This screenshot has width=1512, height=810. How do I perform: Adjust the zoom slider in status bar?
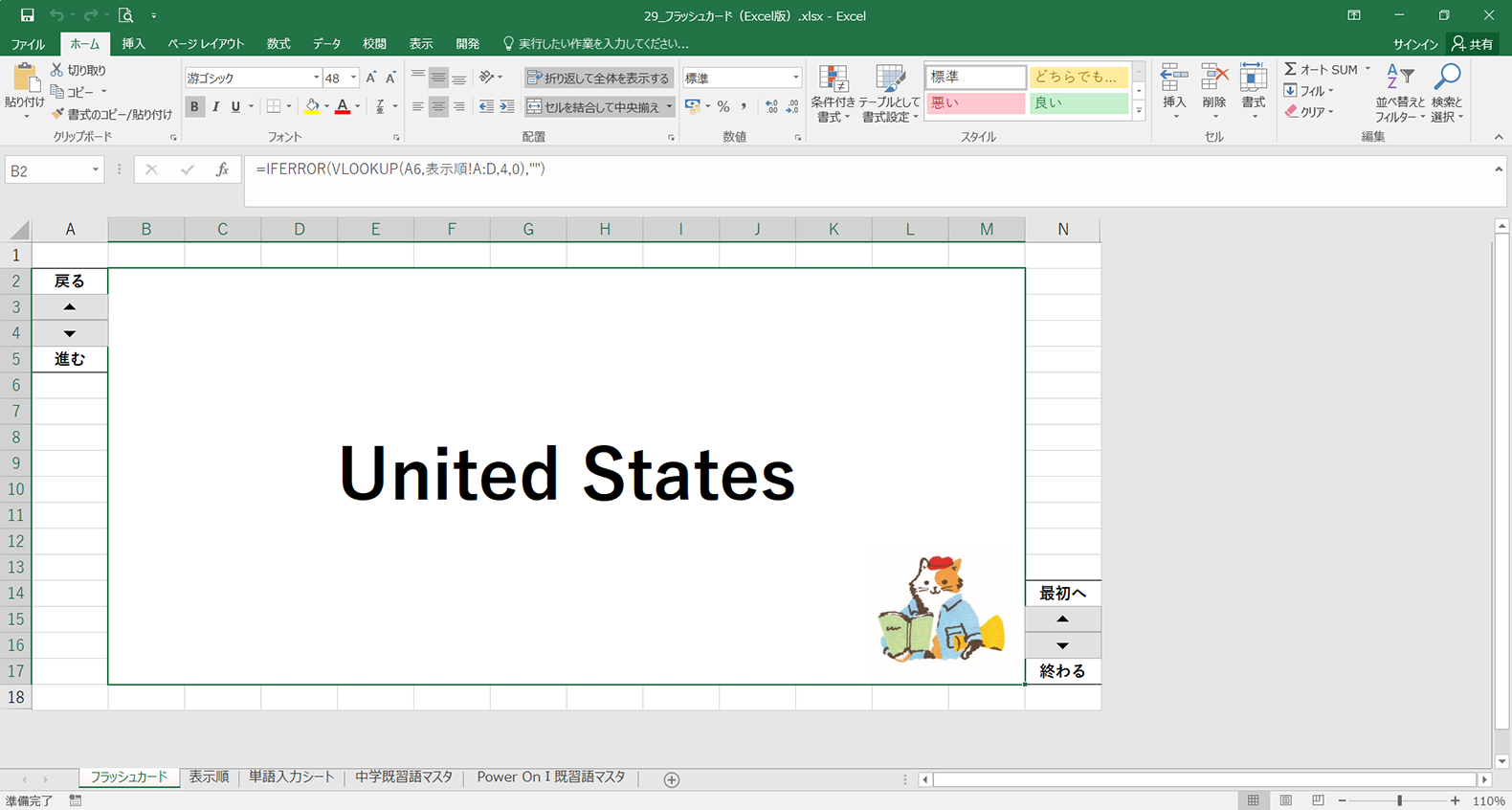pos(1399,800)
